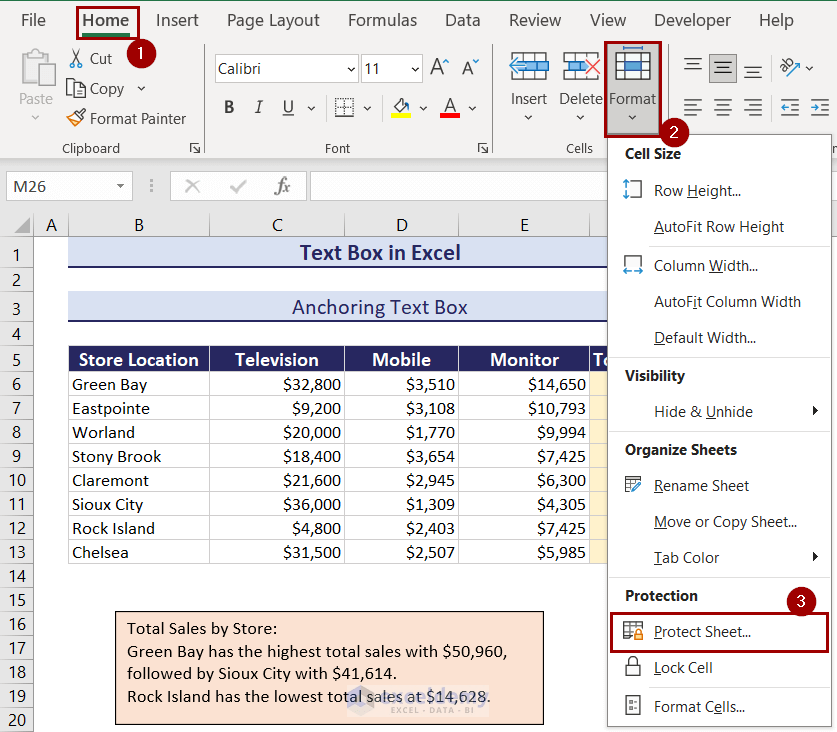Open the Fill Color dropdown arrow
This screenshot has height=732, width=837.
(x=421, y=107)
